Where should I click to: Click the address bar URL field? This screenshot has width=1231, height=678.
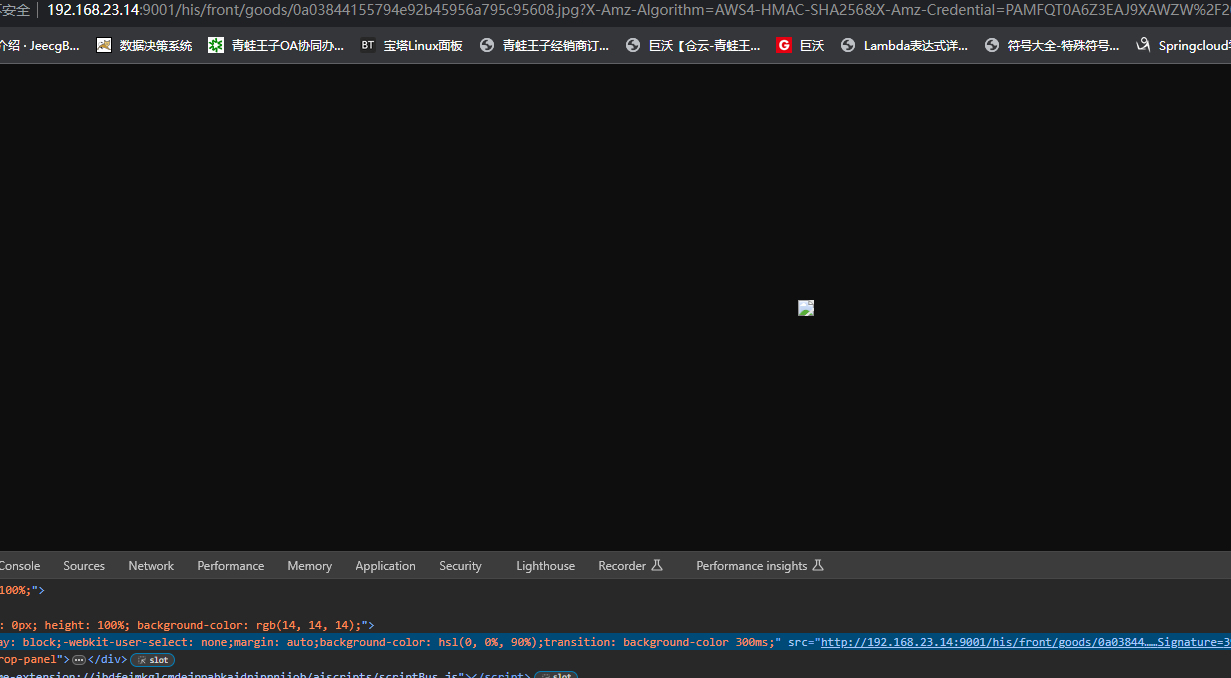coord(639,10)
